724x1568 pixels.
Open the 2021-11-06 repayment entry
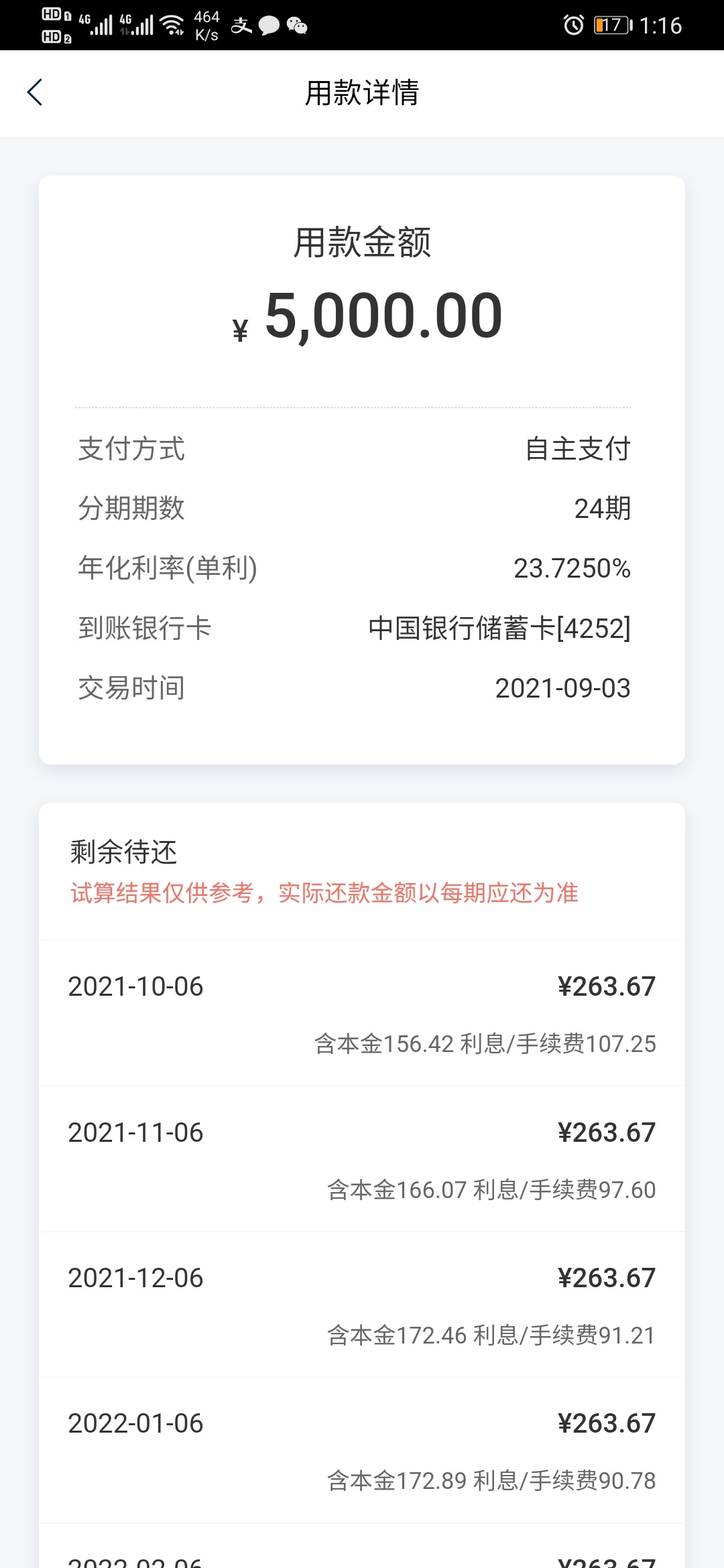(x=362, y=1159)
